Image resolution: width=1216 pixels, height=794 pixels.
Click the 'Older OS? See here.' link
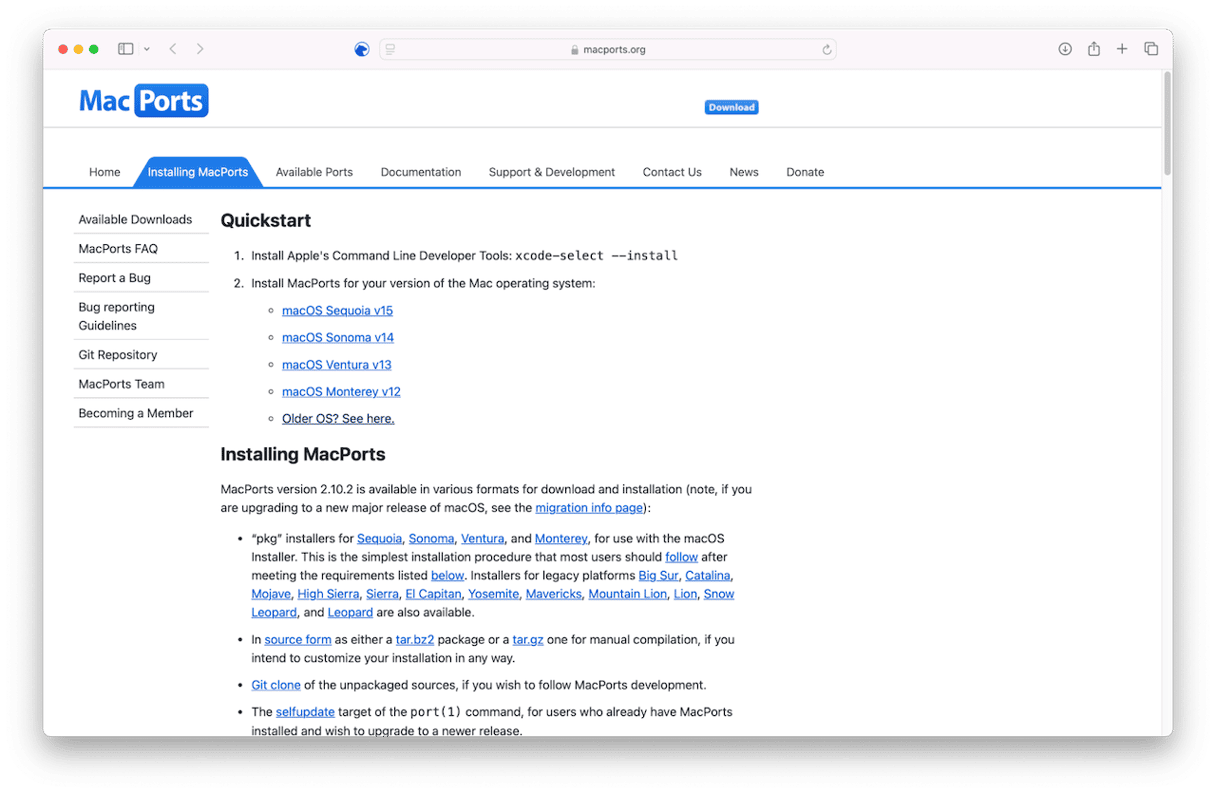(x=338, y=418)
